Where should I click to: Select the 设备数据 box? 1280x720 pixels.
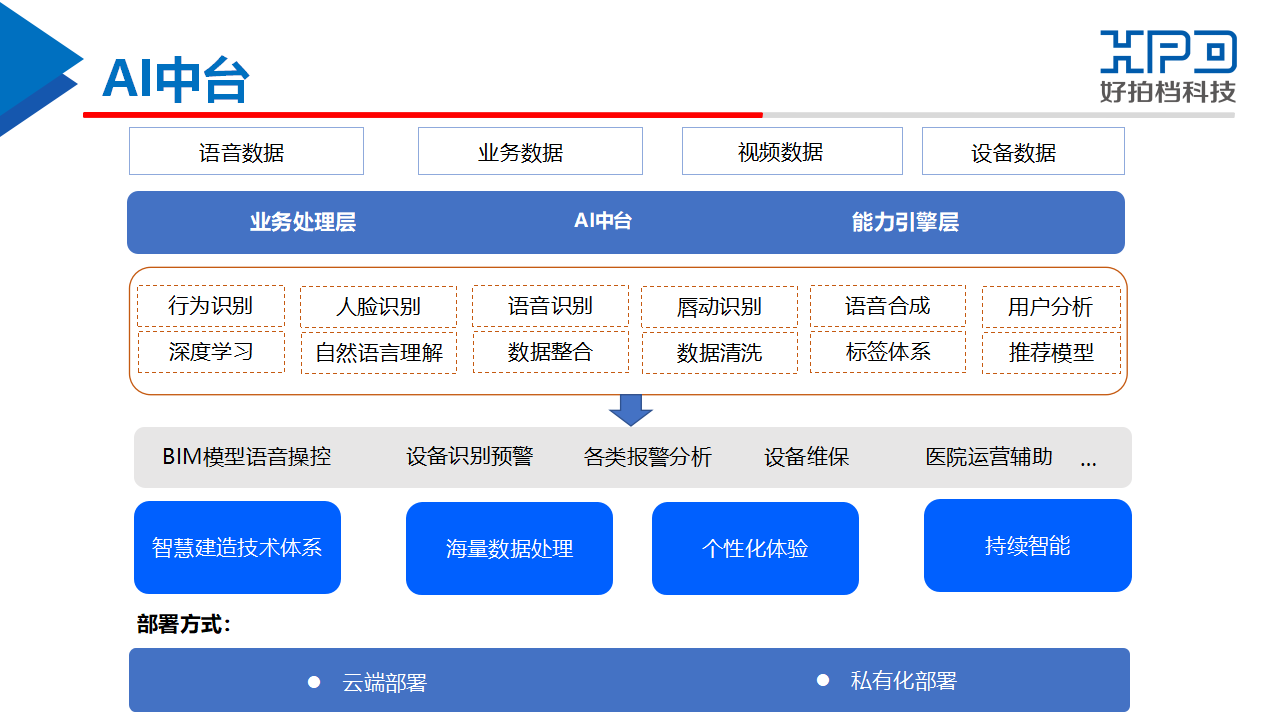pos(1023,152)
